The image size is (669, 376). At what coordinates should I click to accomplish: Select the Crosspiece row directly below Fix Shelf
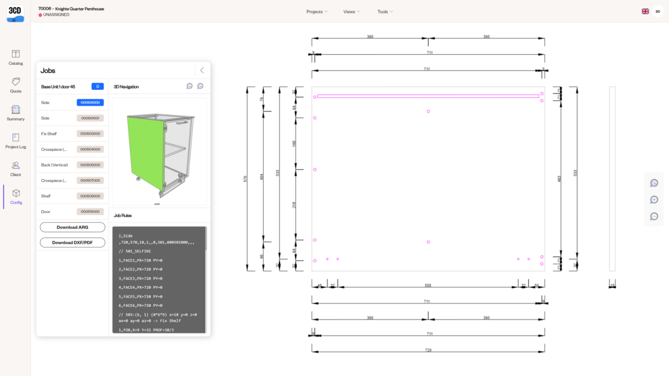pyautogui.click(x=72, y=149)
